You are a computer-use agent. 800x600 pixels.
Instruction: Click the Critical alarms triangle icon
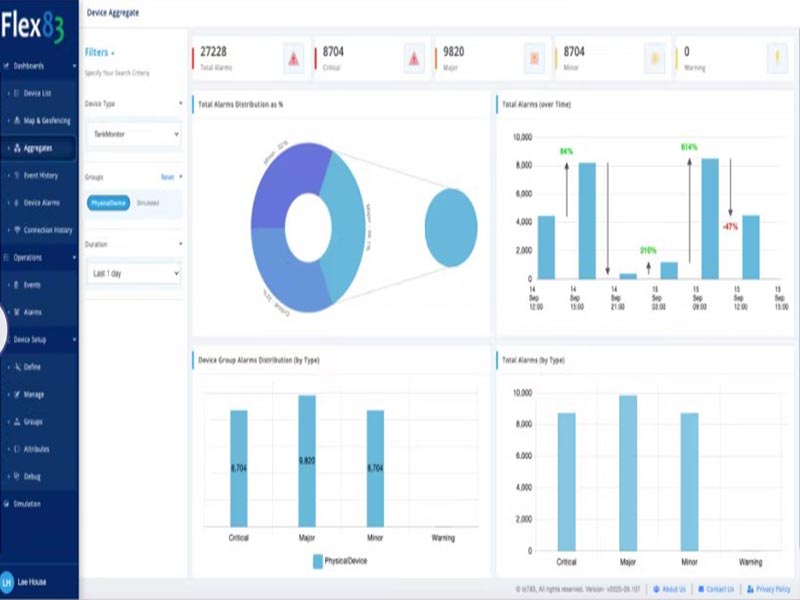pos(414,58)
